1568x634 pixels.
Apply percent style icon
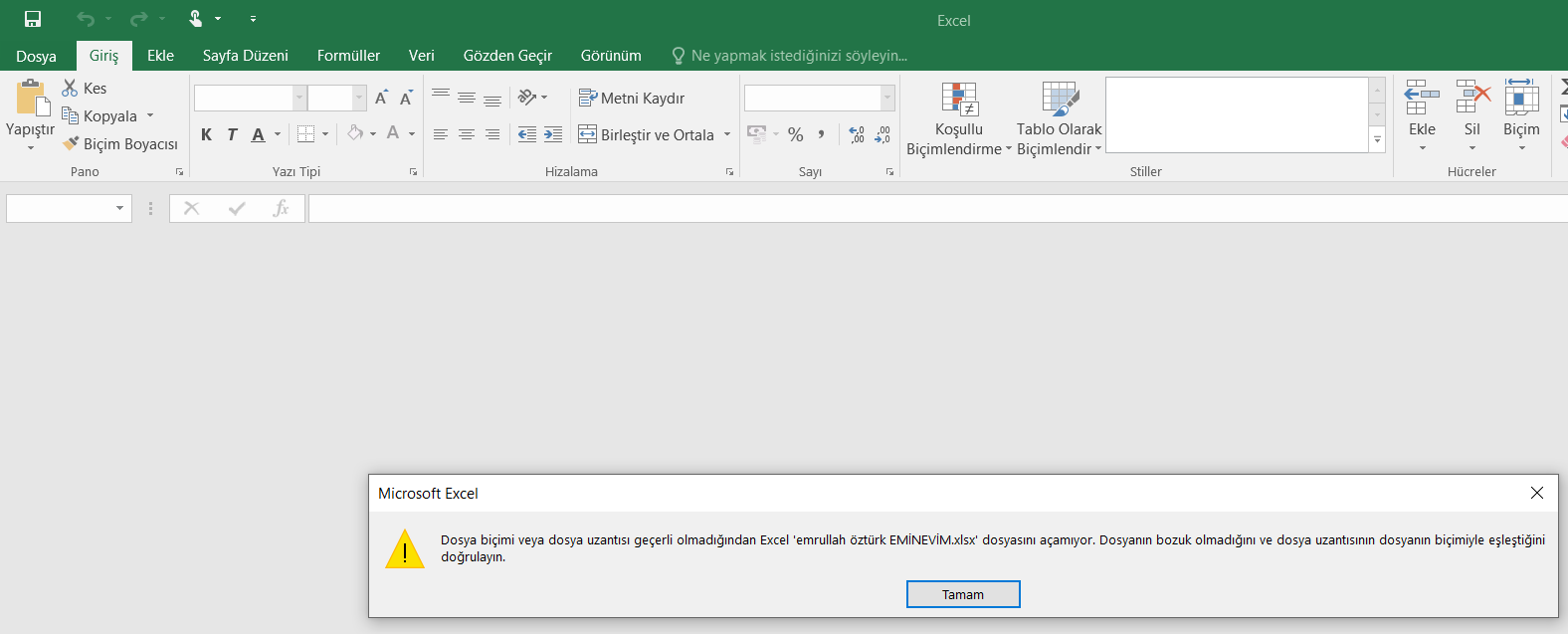796,134
